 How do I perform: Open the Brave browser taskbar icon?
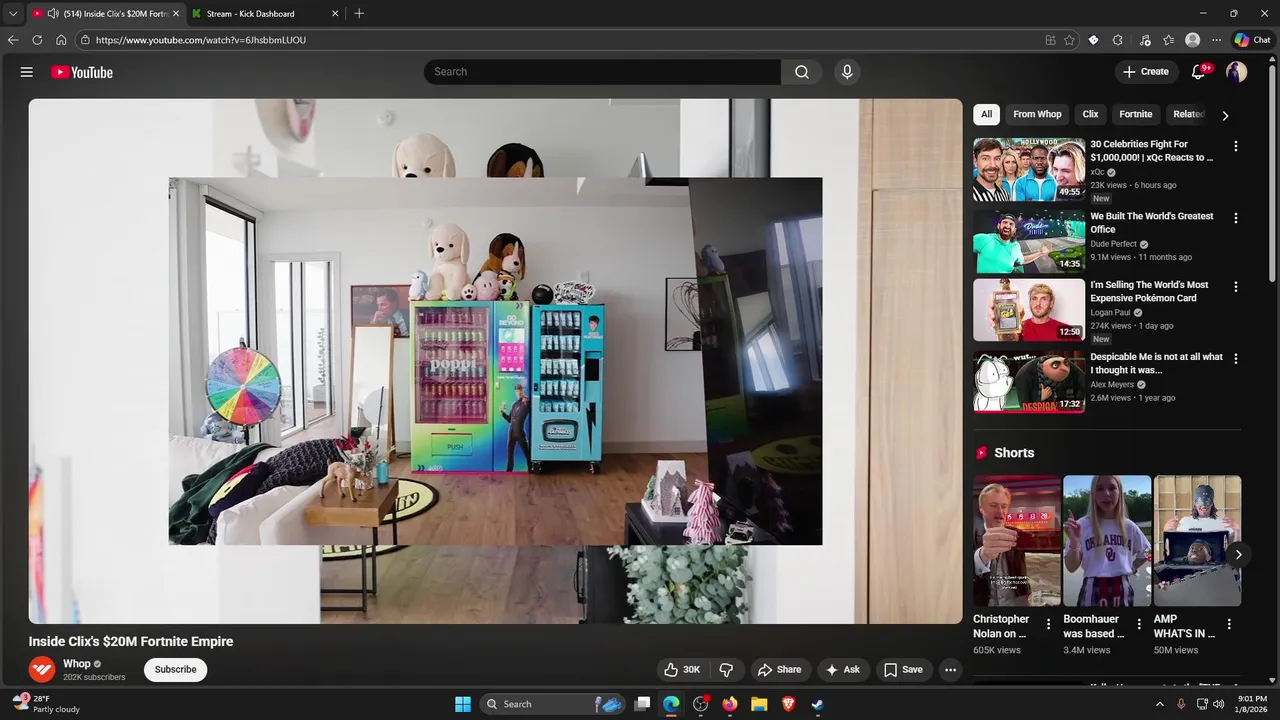[x=788, y=704]
